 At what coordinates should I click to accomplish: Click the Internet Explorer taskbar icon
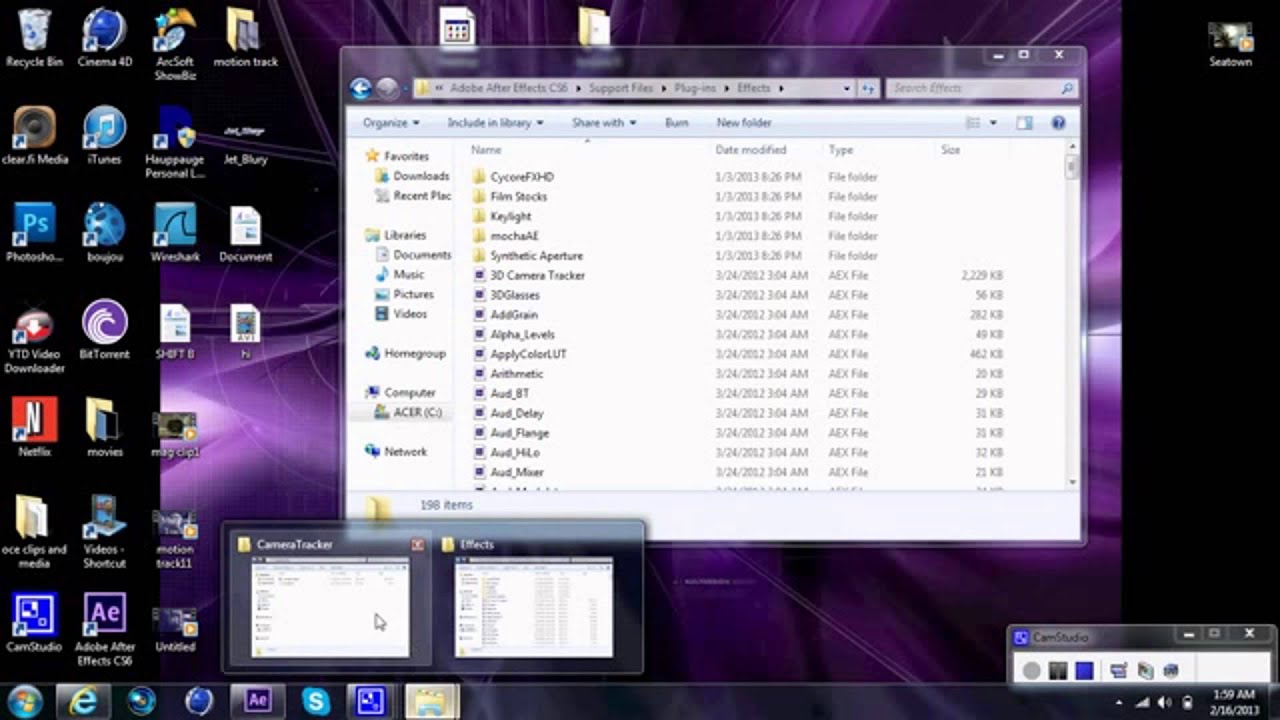point(83,702)
